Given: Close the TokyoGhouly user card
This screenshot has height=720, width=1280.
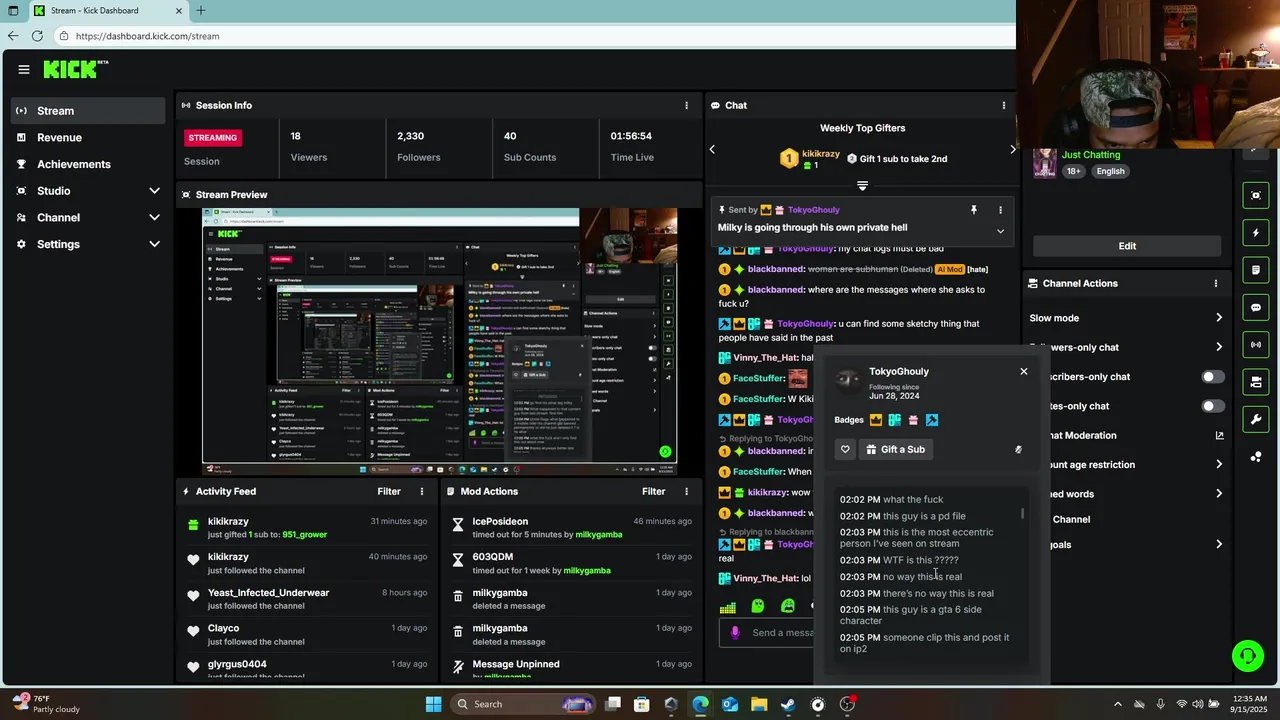Looking at the screenshot, I should (x=1023, y=371).
